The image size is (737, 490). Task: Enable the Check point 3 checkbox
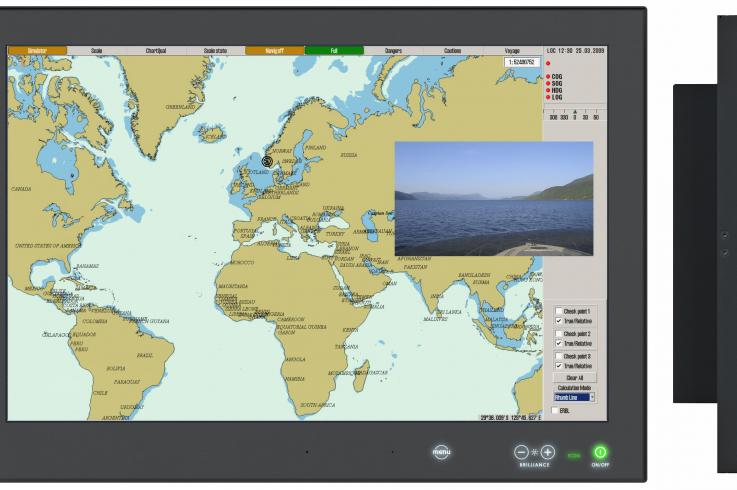tap(558, 356)
